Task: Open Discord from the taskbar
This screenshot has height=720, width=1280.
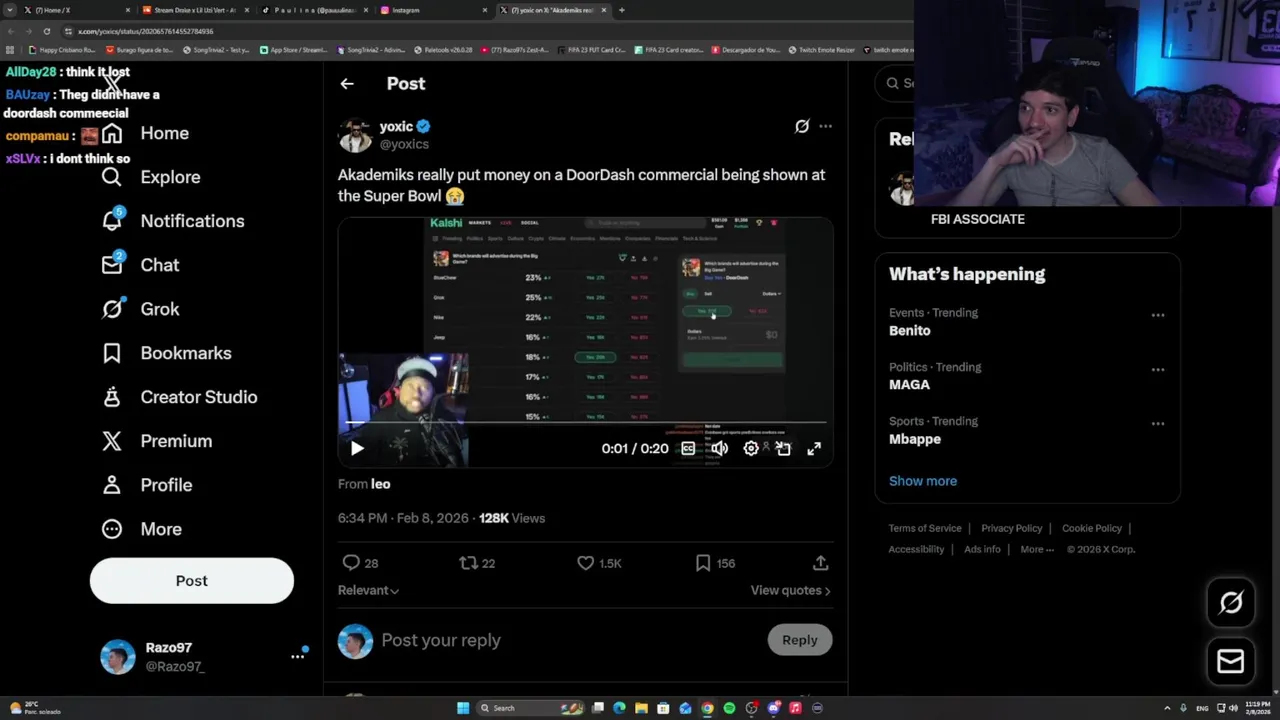Action: click(773, 708)
